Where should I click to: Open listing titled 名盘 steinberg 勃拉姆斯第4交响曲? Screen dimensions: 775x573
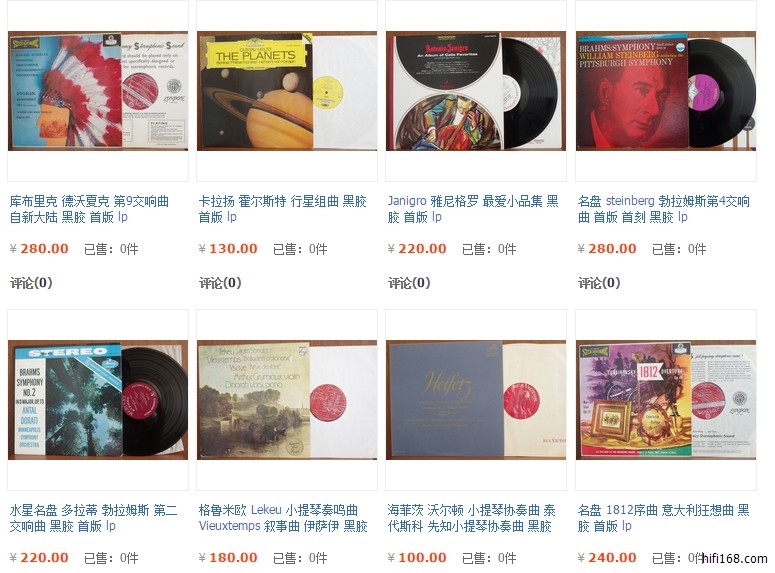tap(664, 209)
